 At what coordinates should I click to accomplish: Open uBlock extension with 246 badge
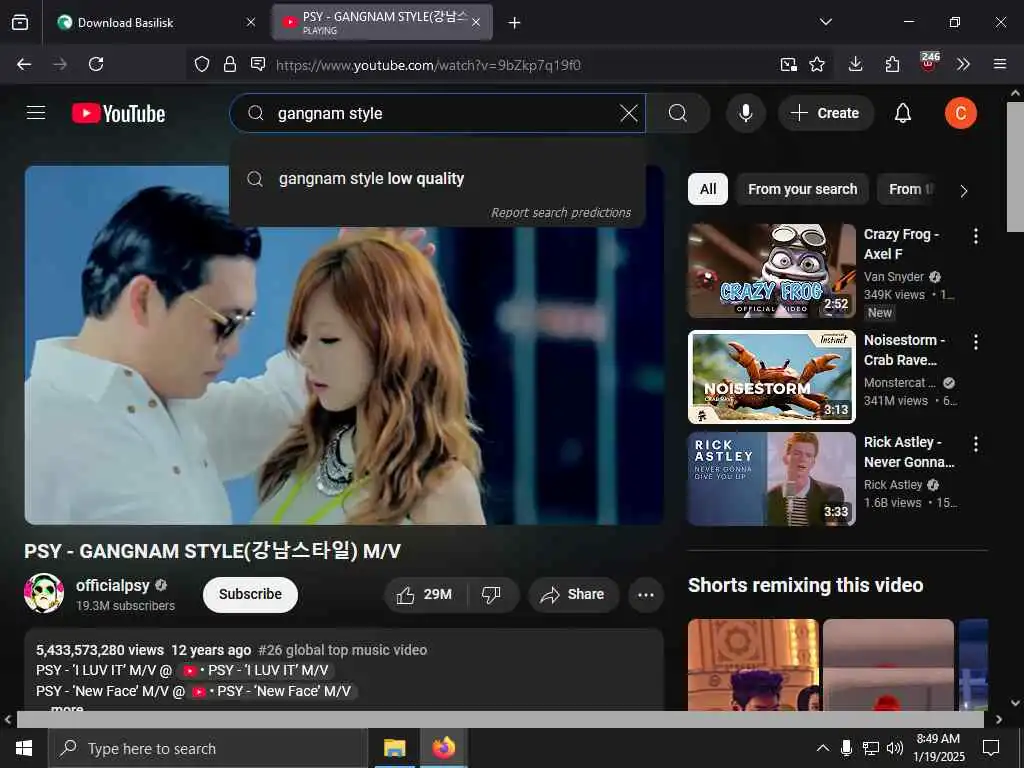point(929,63)
